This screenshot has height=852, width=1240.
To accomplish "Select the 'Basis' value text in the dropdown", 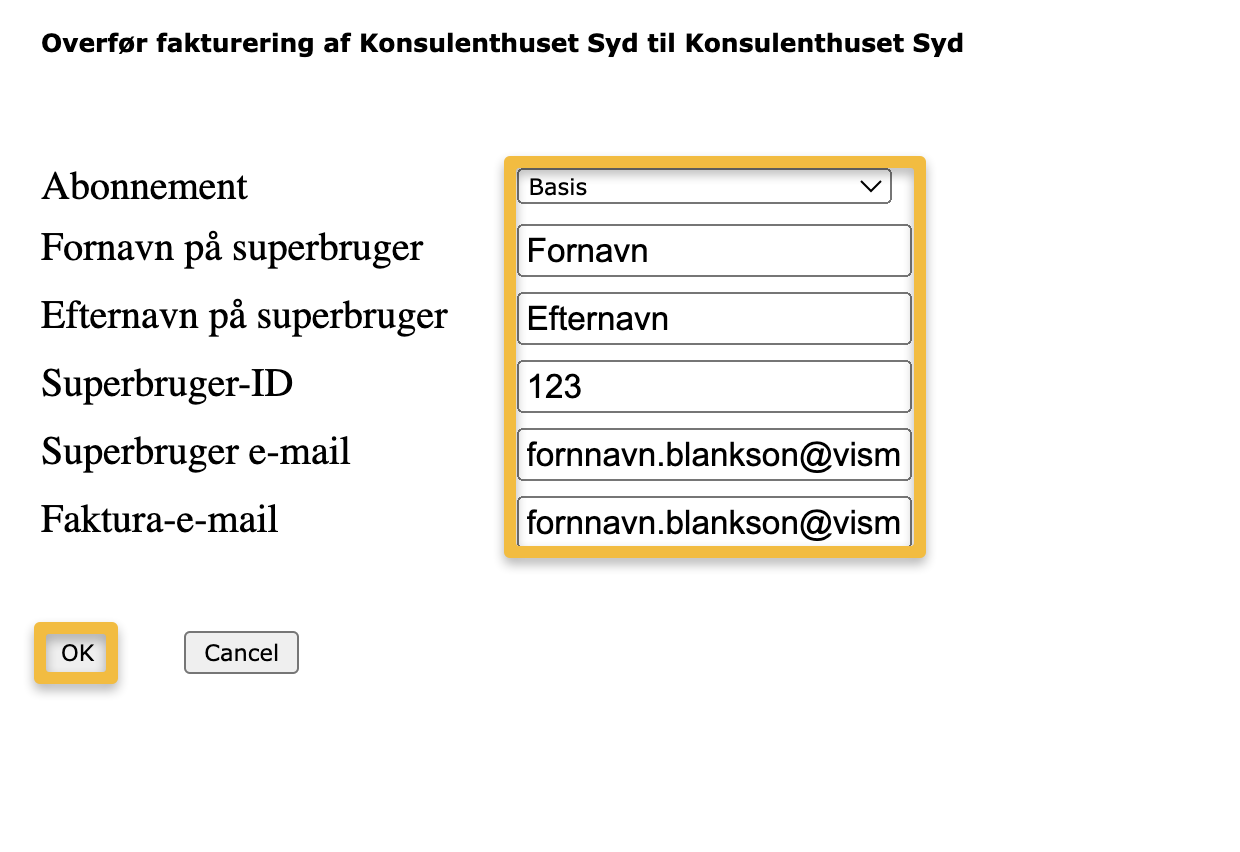I will click(x=558, y=187).
